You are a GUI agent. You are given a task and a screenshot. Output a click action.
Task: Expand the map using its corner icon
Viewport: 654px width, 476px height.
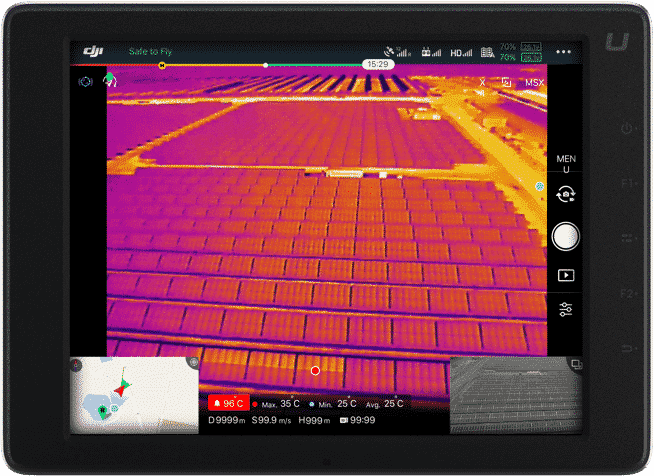(x=193, y=362)
